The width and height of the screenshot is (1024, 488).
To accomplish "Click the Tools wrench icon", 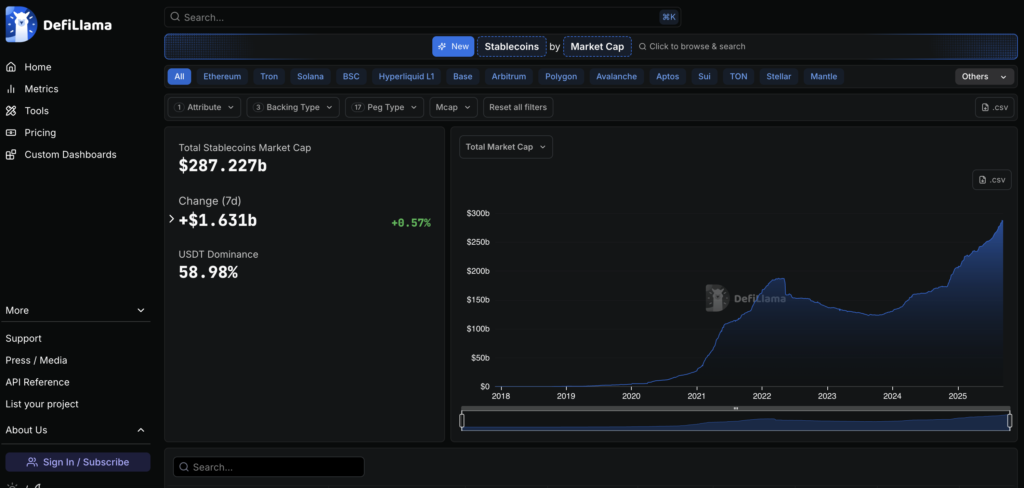I will (10, 111).
